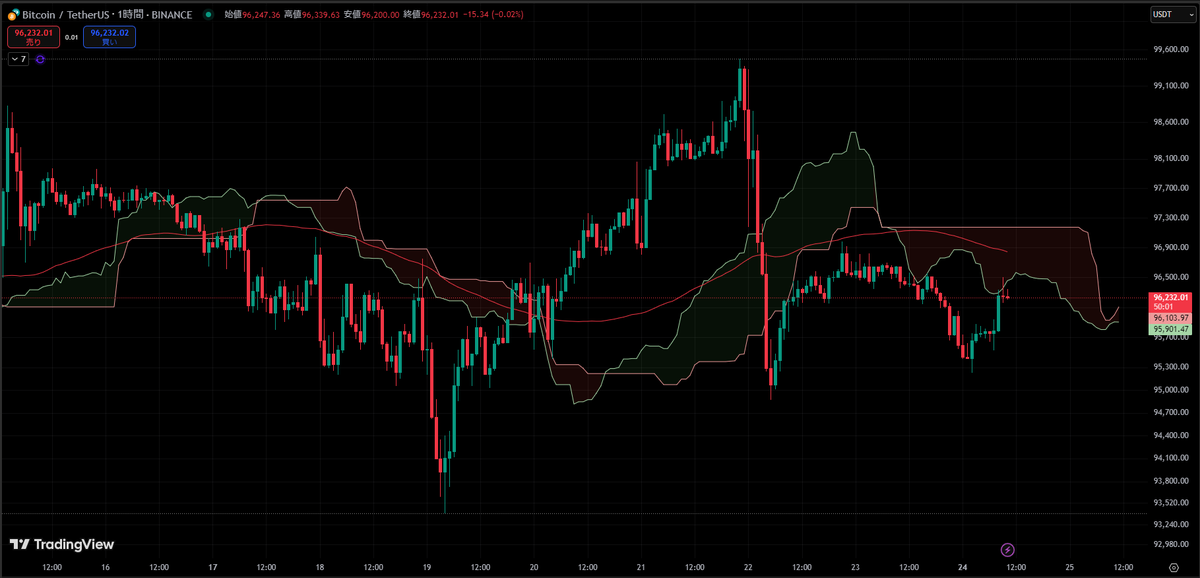
Task: Click the 96,103.97 indicator price label
Action: (1170, 317)
